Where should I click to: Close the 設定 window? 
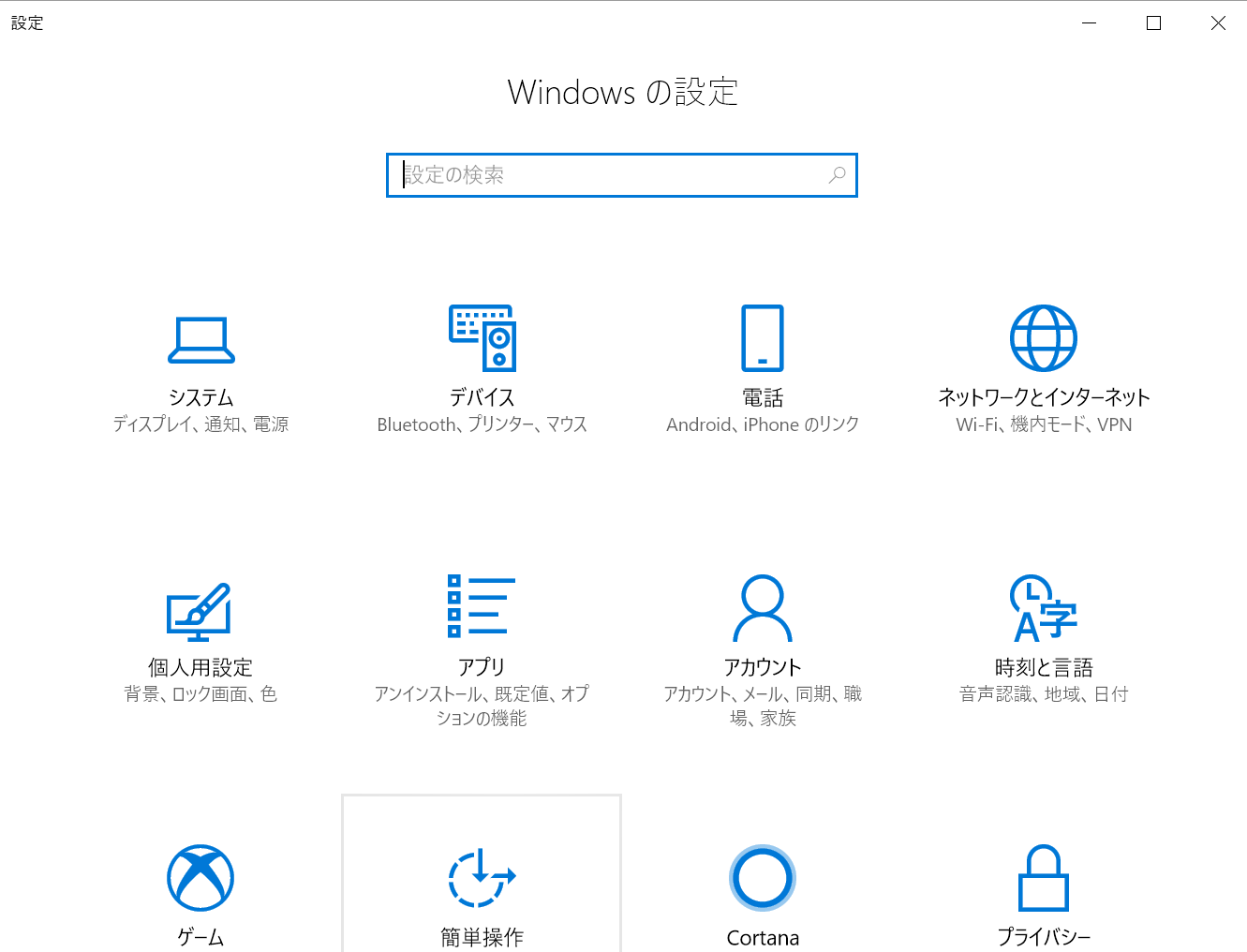tap(1218, 23)
